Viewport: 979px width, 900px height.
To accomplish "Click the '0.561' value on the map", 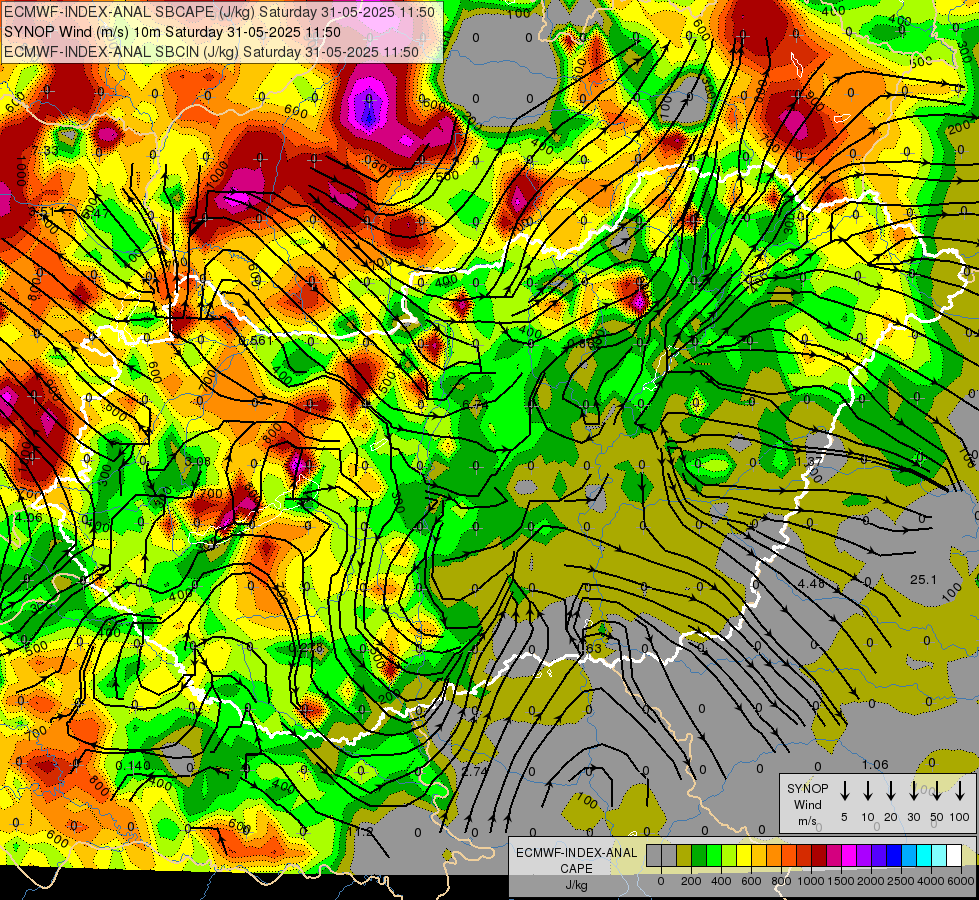I will (256, 340).
